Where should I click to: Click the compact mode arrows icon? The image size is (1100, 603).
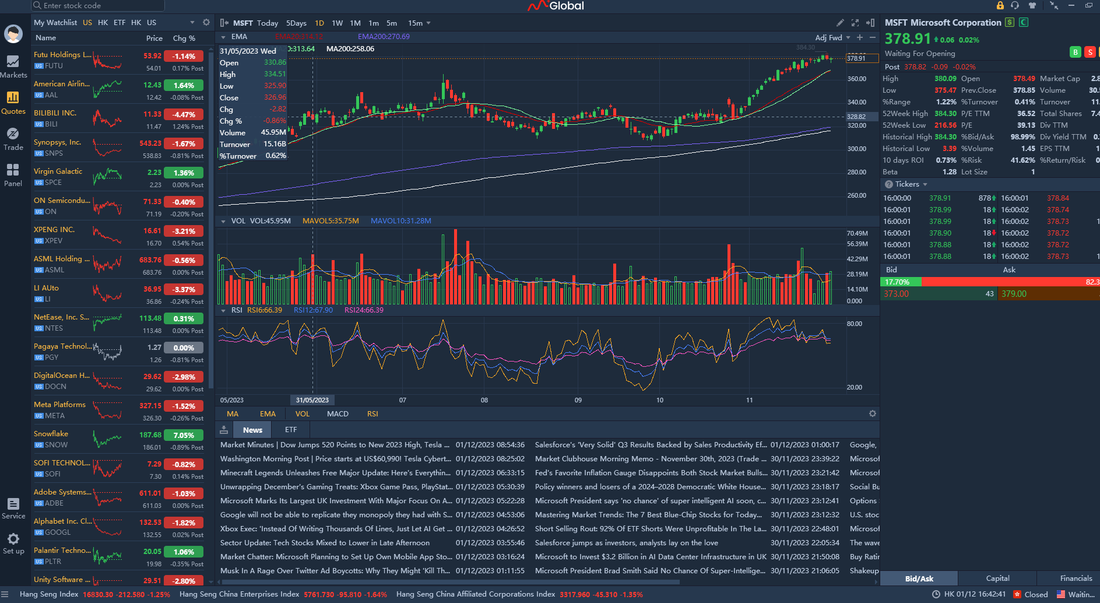[1054, 6]
